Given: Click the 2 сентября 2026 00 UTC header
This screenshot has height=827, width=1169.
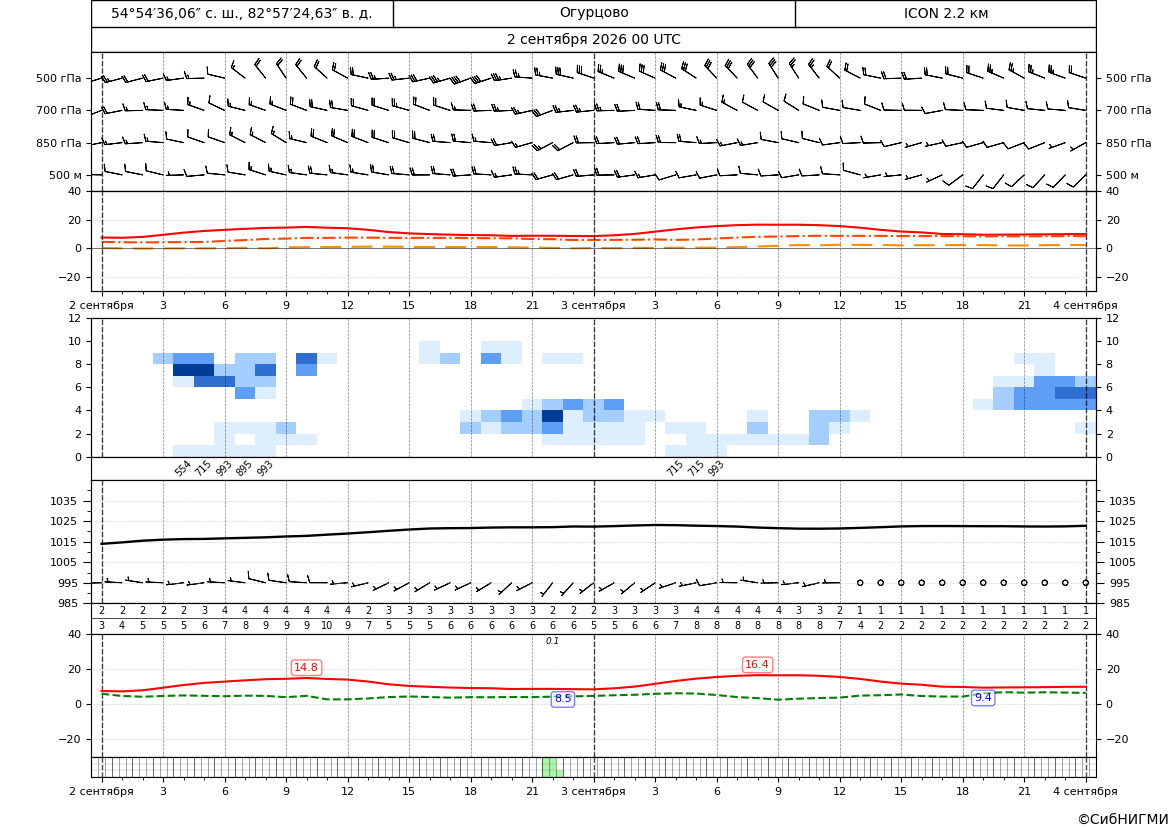Looking at the screenshot, I should tap(593, 40).
